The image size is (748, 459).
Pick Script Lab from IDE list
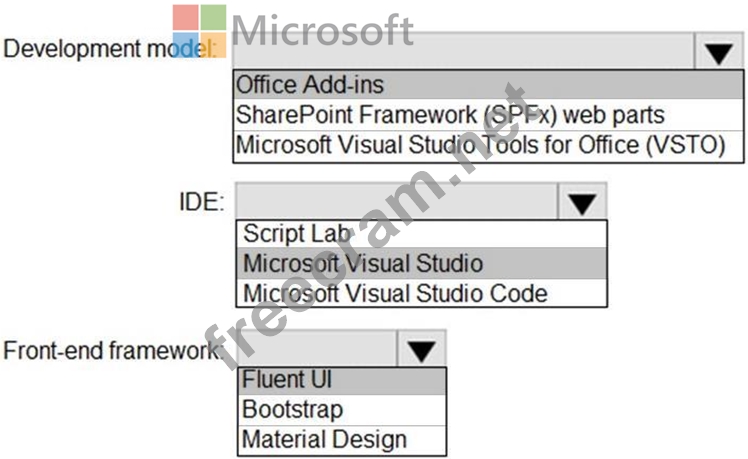click(422, 233)
